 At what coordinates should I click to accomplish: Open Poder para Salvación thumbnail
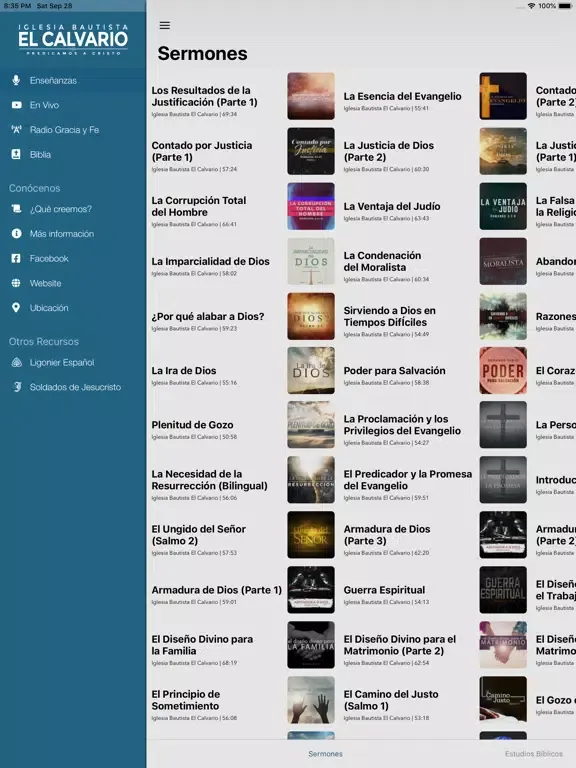[503, 371]
